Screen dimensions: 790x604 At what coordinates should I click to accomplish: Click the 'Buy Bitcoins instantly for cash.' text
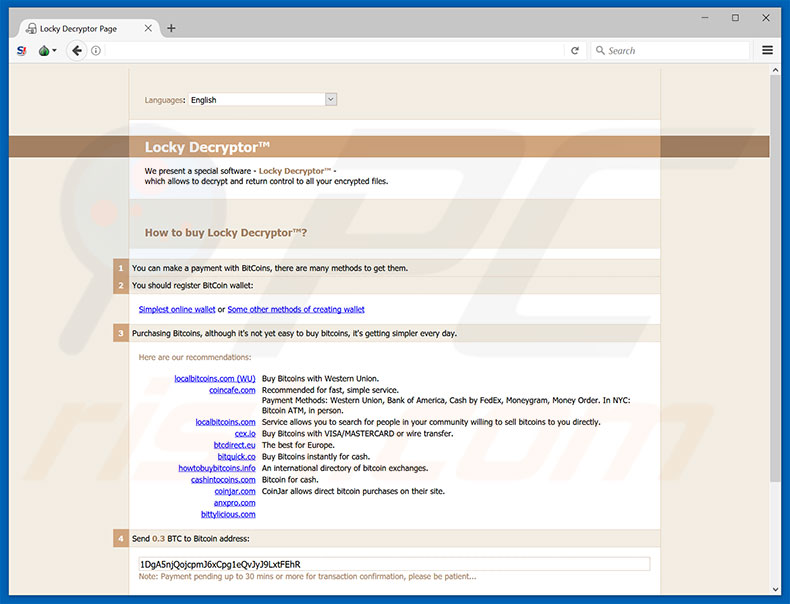316,456
